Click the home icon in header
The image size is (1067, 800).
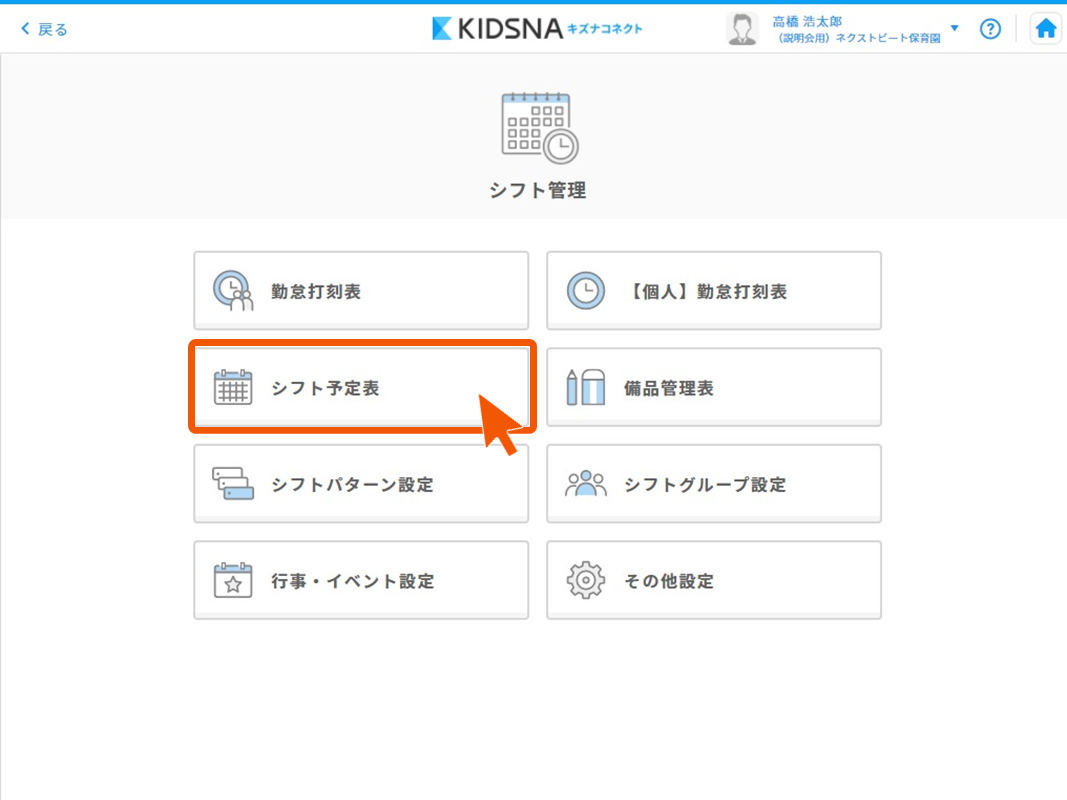tap(1046, 29)
